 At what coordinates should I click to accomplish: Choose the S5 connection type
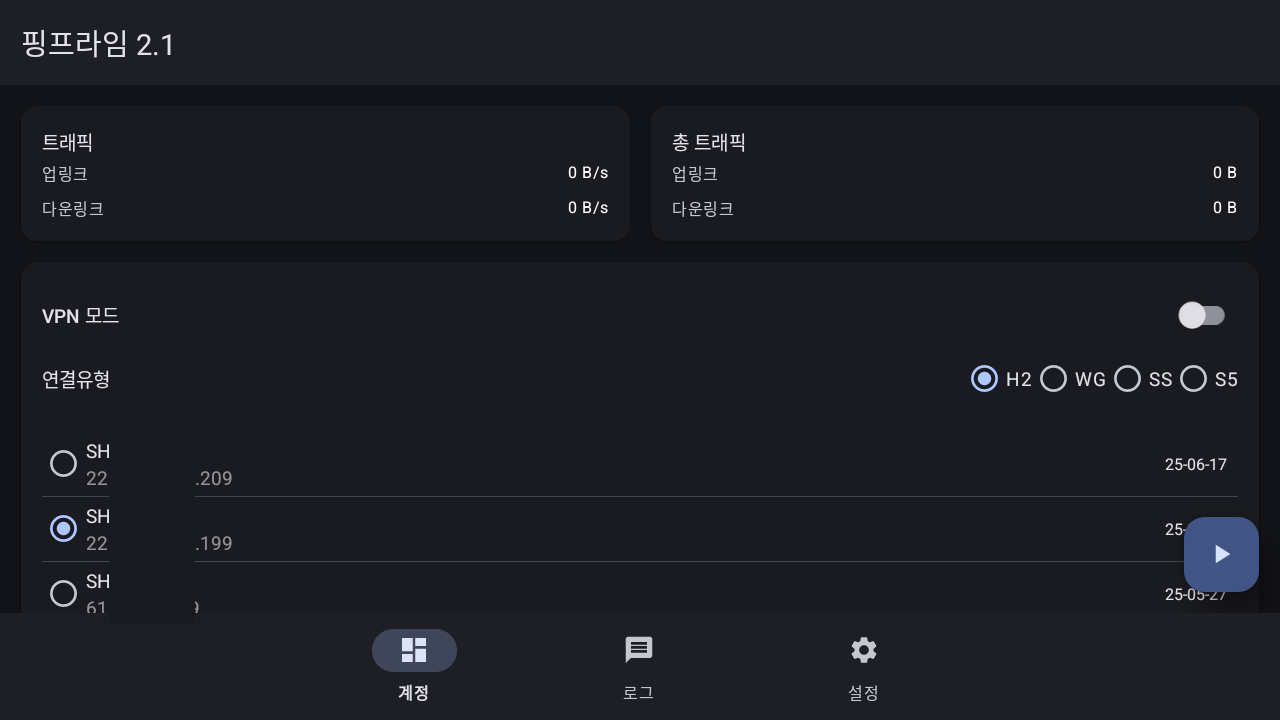click(x=1194, y=379)
